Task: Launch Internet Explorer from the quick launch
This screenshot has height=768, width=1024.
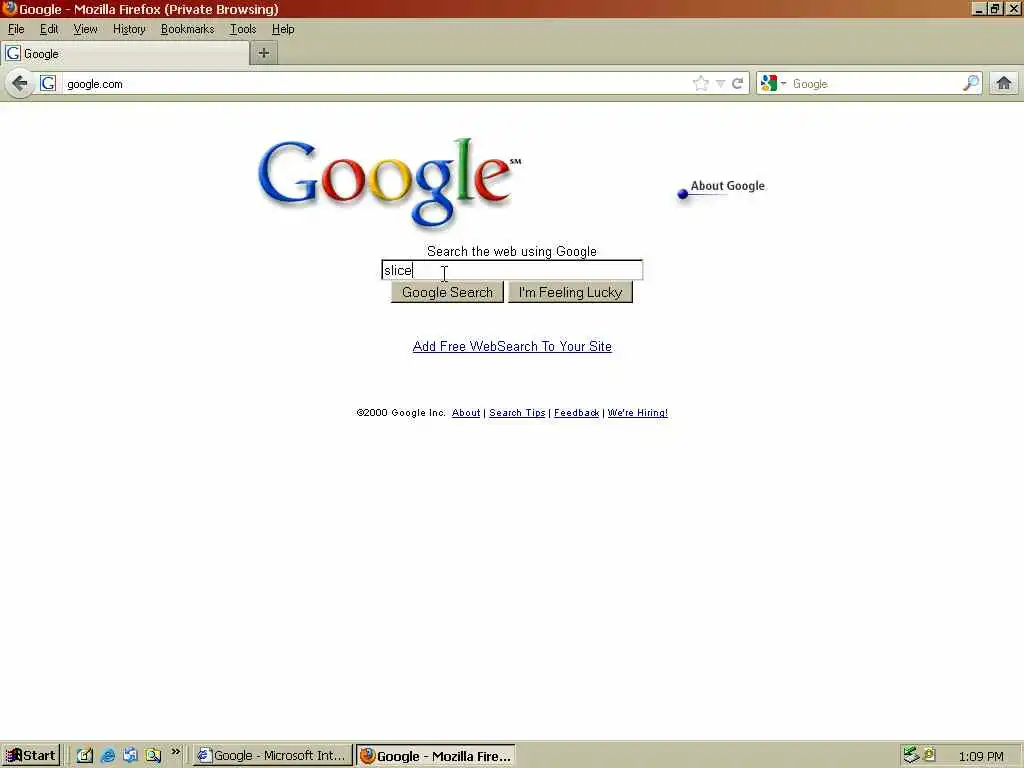Action: pyautogui.click(x=108, y=756)
